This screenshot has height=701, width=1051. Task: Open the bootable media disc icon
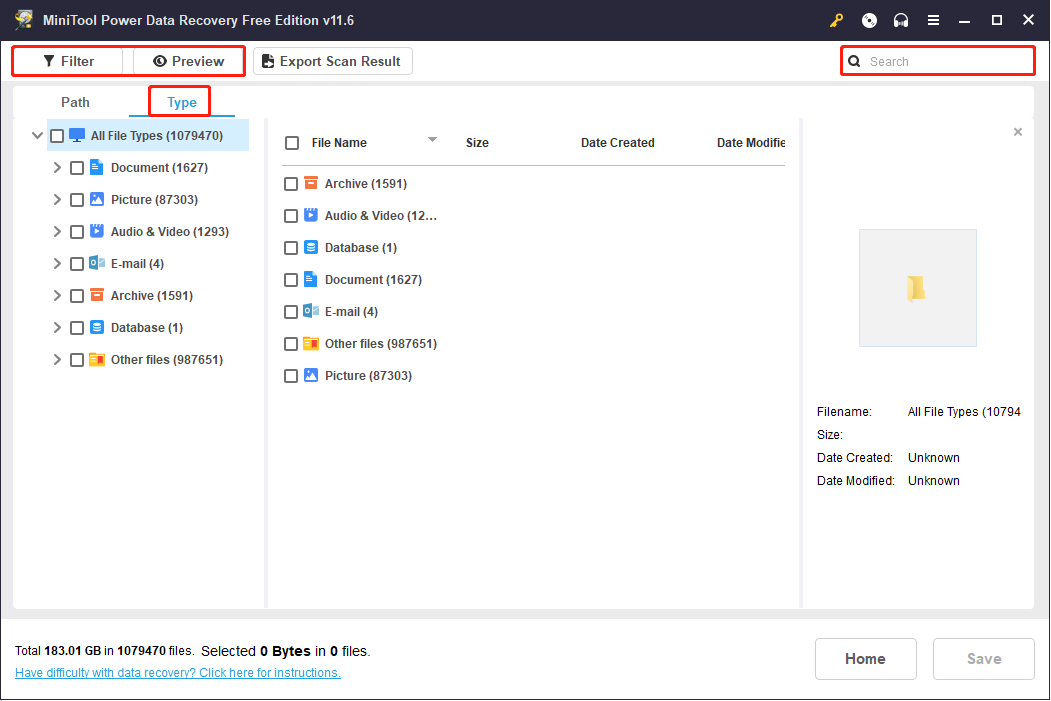(x=869, y=20)
